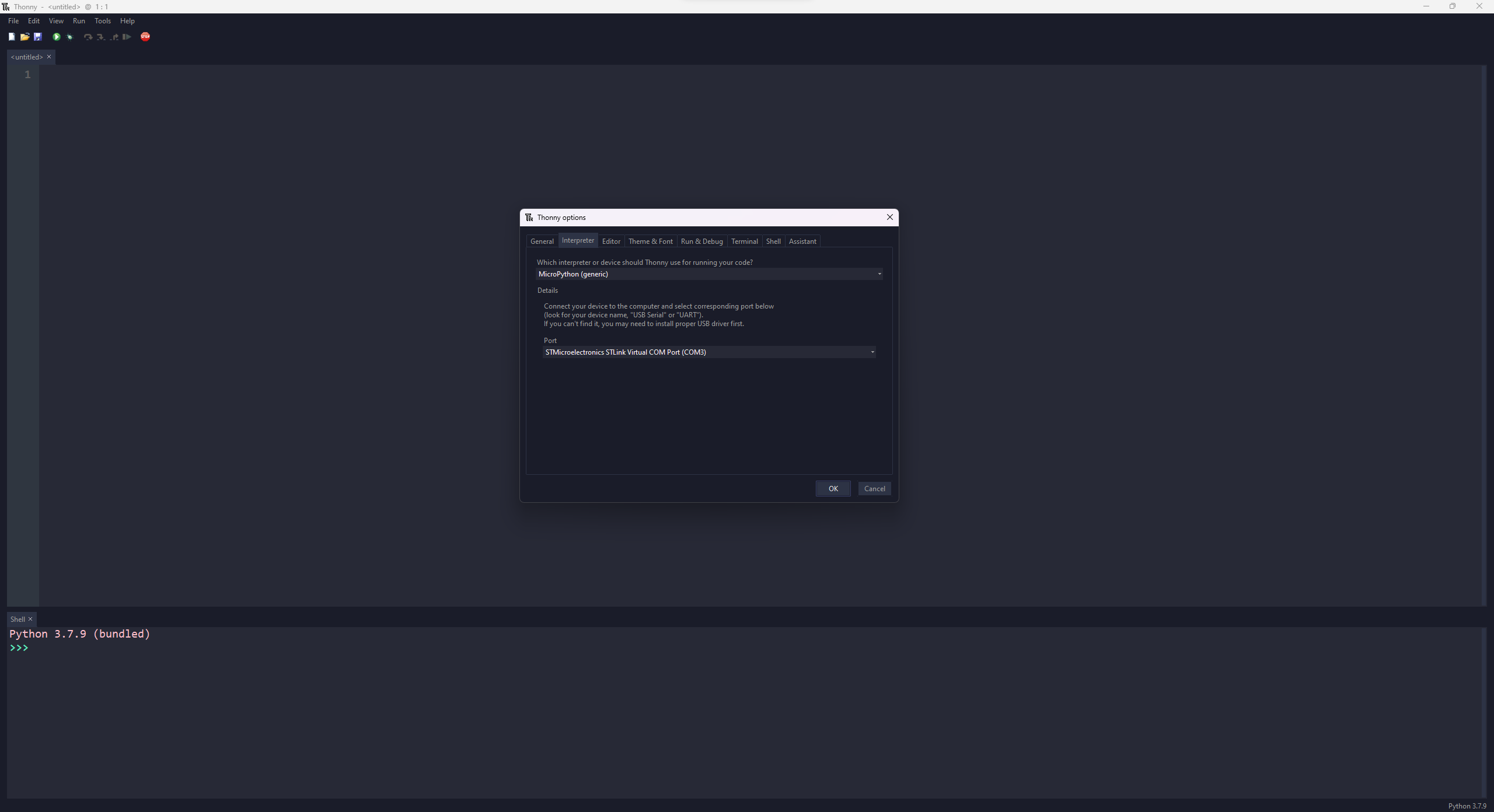Click the Python 3.7.9 status bar label

click(1468, 806)
